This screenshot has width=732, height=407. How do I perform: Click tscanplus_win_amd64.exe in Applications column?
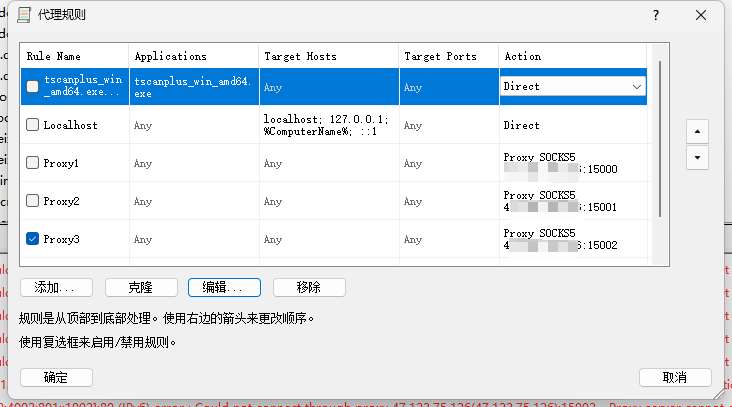[193, 87]
